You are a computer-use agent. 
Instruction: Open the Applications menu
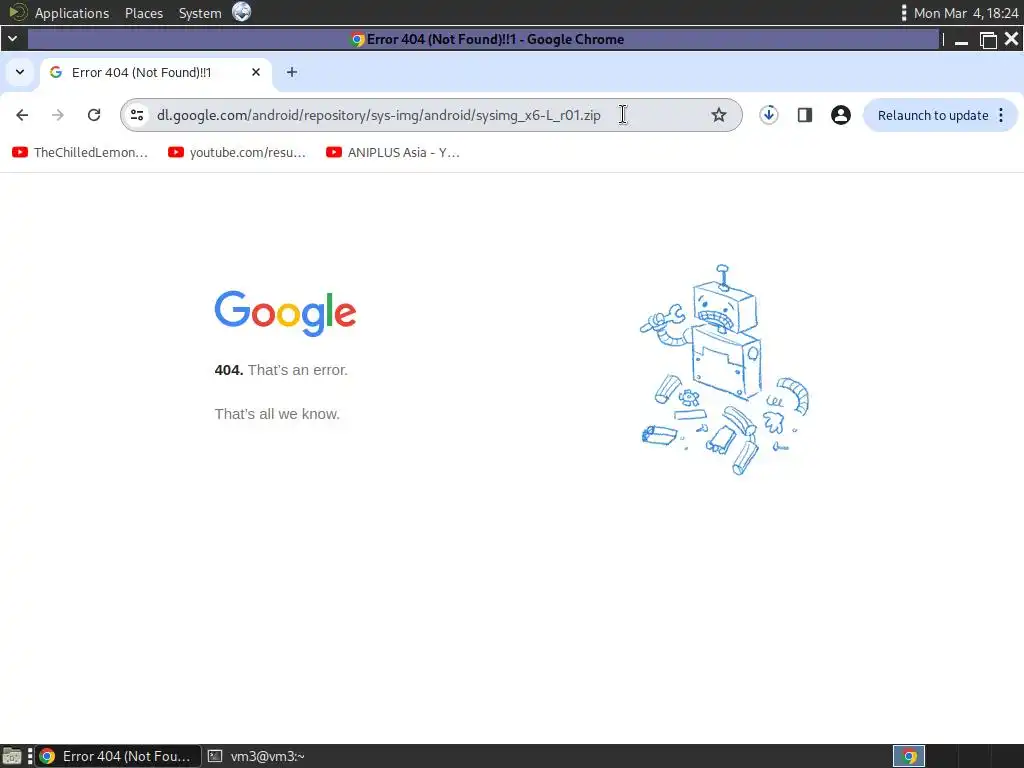[72, 13]
